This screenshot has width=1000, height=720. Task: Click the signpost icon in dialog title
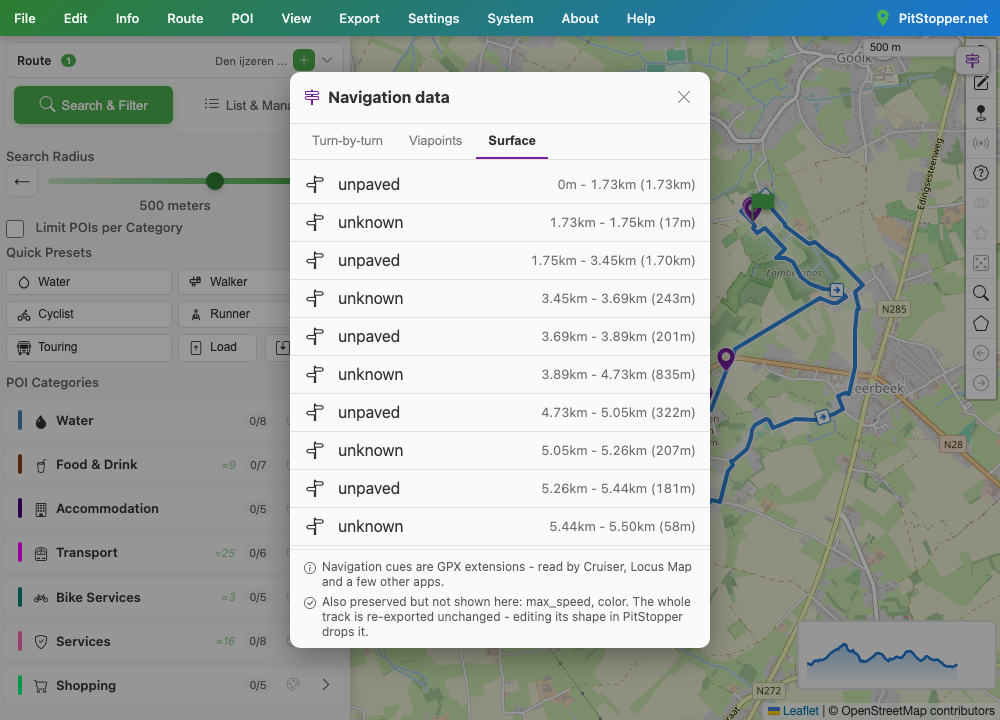tap(312, 97)
